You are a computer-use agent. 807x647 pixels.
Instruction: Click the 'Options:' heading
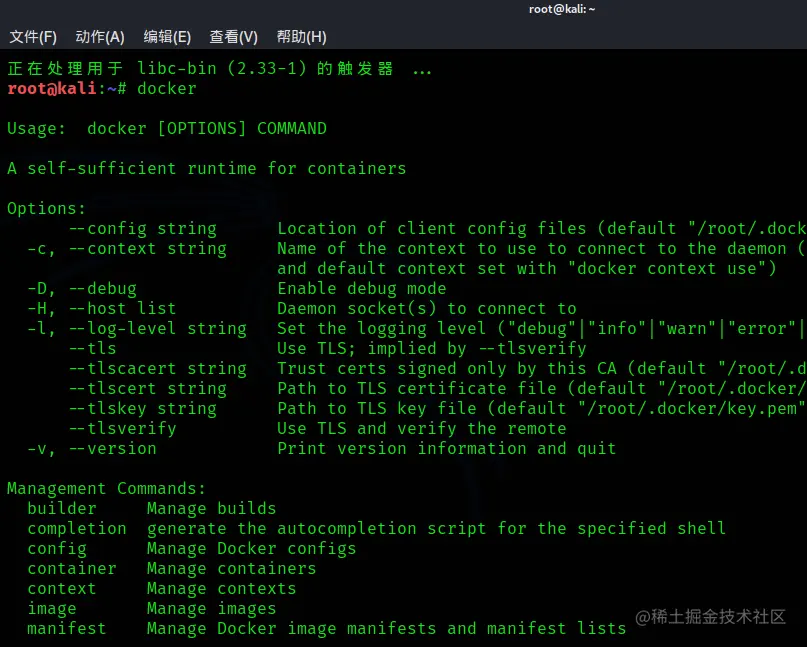point(46,208)
